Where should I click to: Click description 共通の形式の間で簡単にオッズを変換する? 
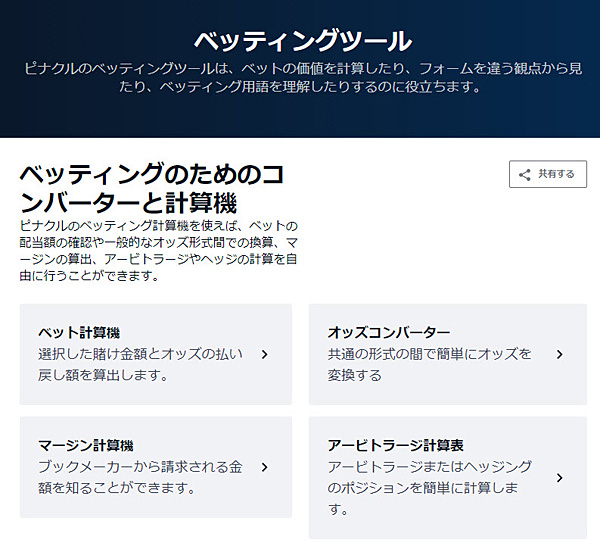point(430,365)
